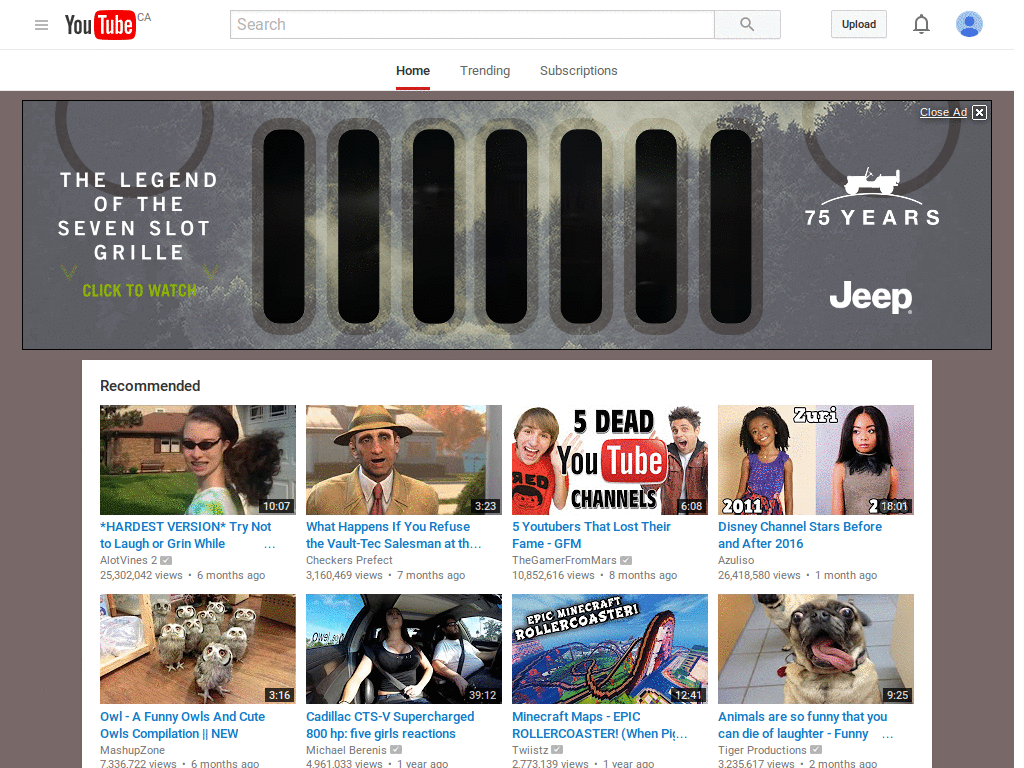Click the verified badge beside Michael Berenis
This screenshot has width=1024, height=768.
pyautogui.click(x=396, y=750)
